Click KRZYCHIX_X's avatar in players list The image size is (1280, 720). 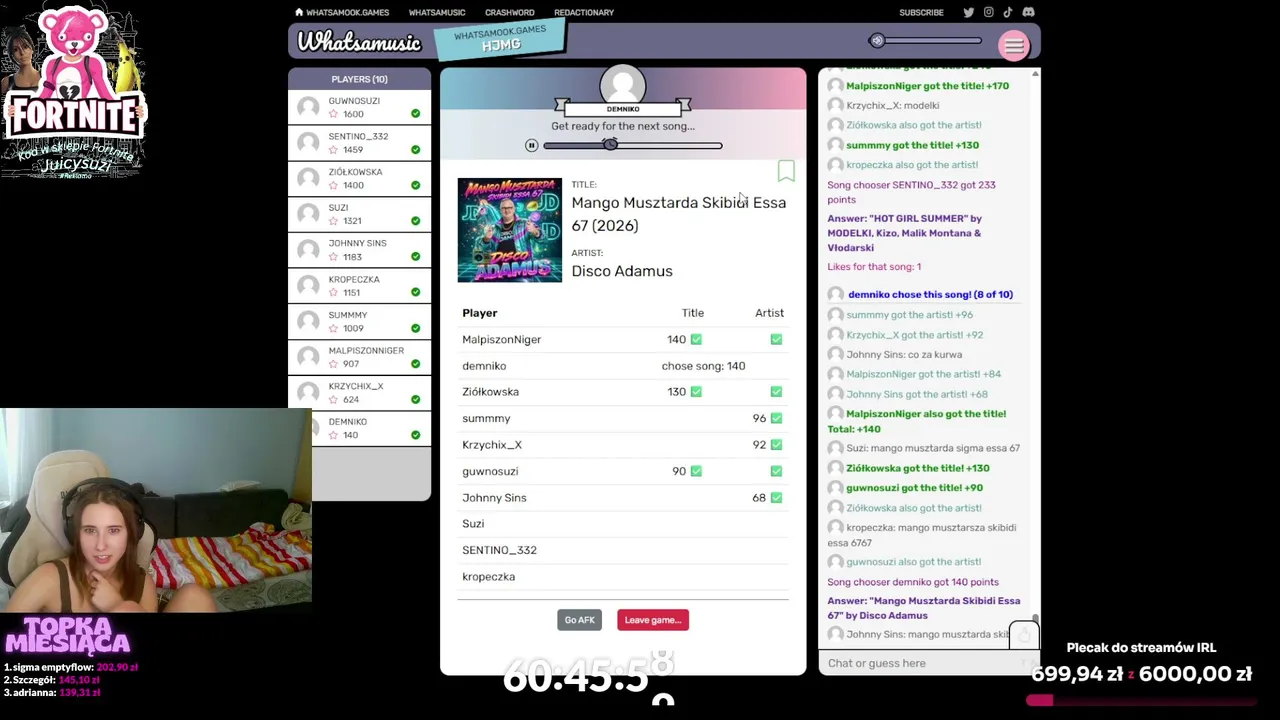309,392
